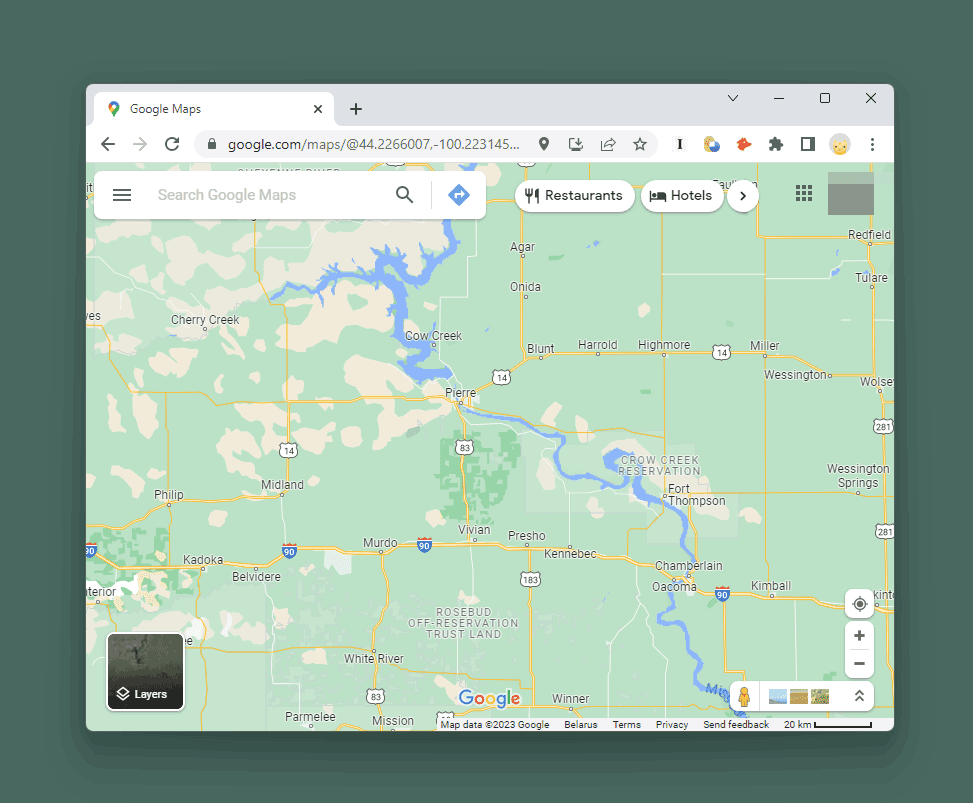Click the My Location crosshair button
The image size is (973, 803).
pyautogui.click(x=859, y=603)
